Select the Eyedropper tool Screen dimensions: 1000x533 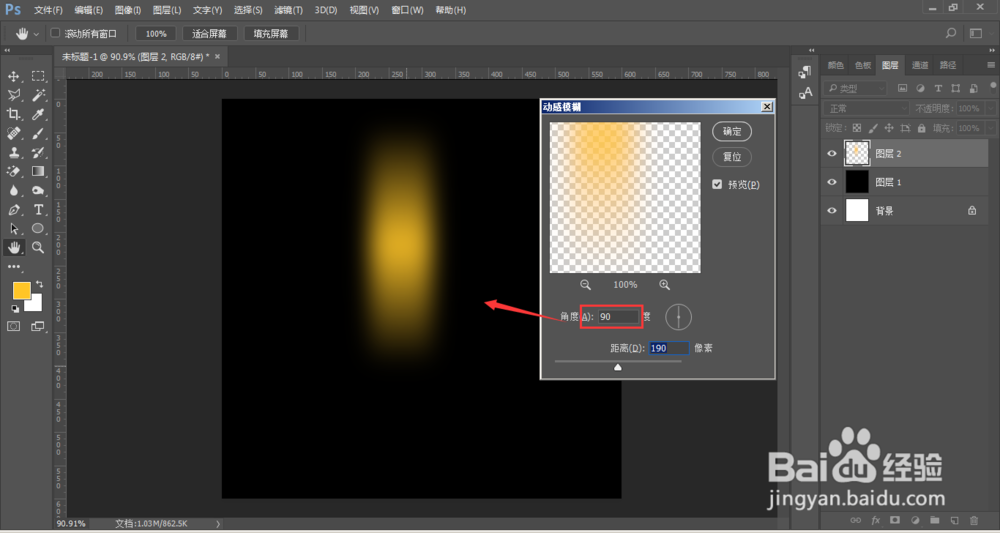[x=38, y=114]
